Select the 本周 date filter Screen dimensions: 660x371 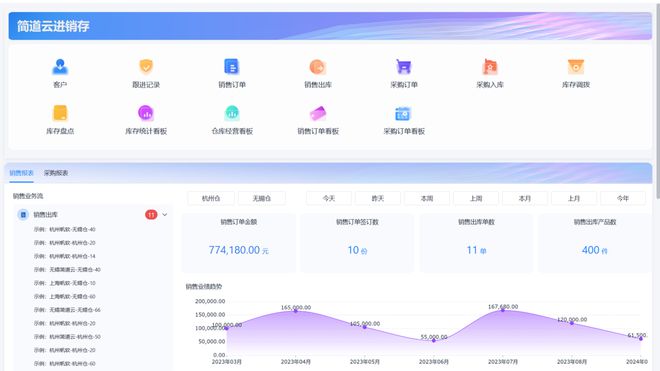[x=427, y=198]
